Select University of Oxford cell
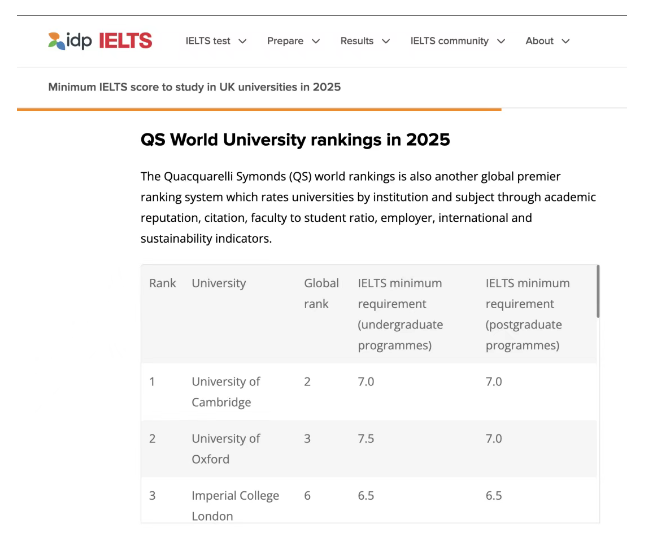Viewport: 651px width, 537px height. pyautogui.click(x=226, y=449)
